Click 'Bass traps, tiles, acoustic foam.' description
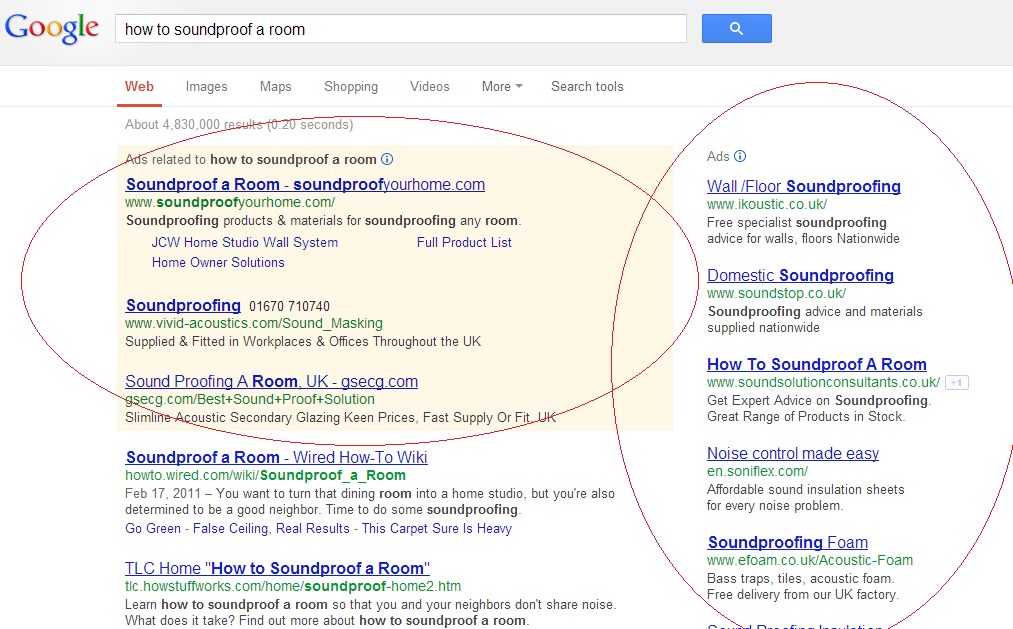 click(x=800, y=579)
